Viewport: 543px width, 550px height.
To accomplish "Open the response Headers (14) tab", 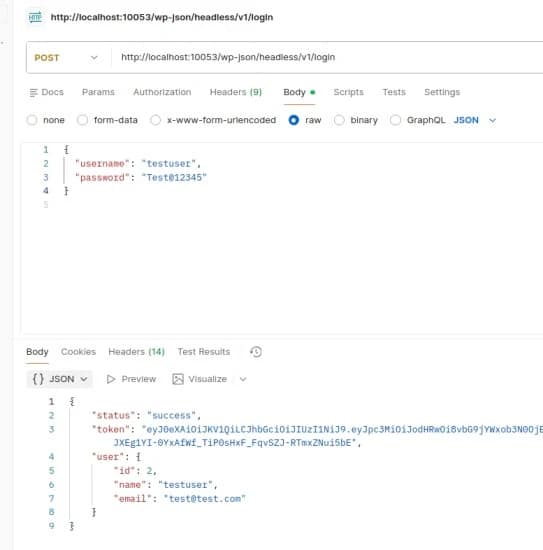I will pyautogui.click(x=136, y=352).
